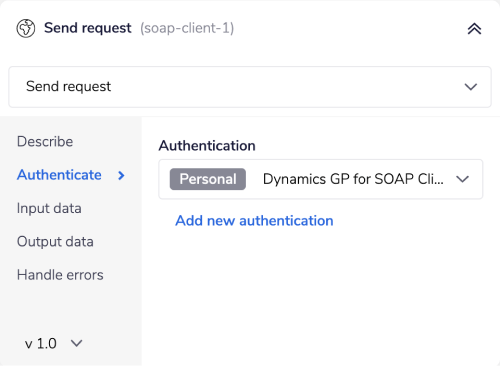This screenshot has width=500, height=366.
Task: Open the Describe section
Action: [x=45, y=142]
